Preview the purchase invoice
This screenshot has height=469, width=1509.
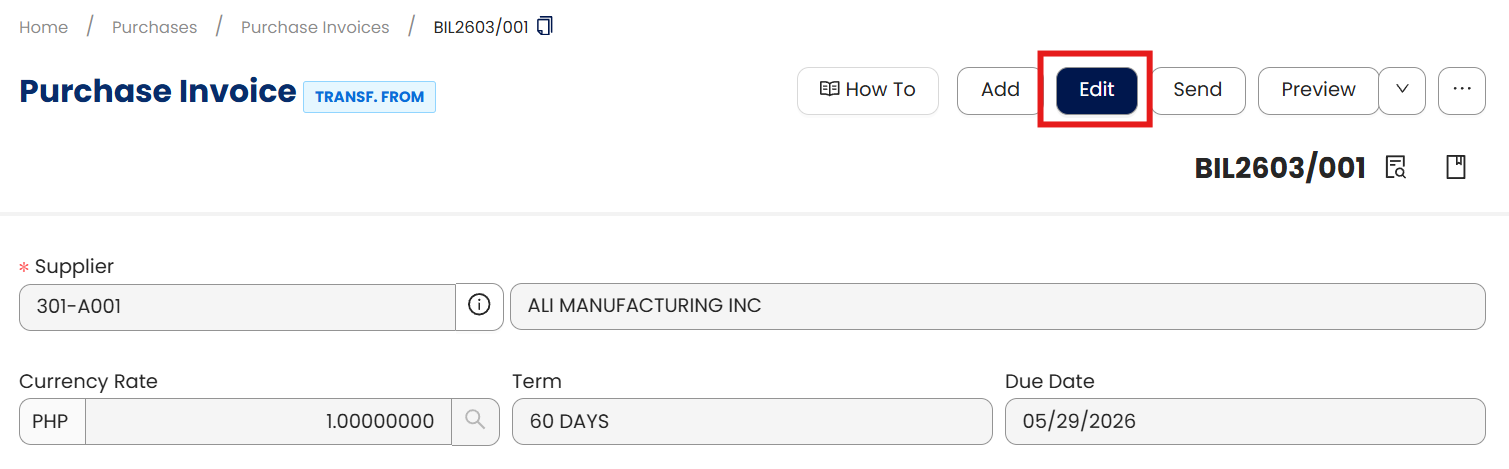click(1317, 90)
